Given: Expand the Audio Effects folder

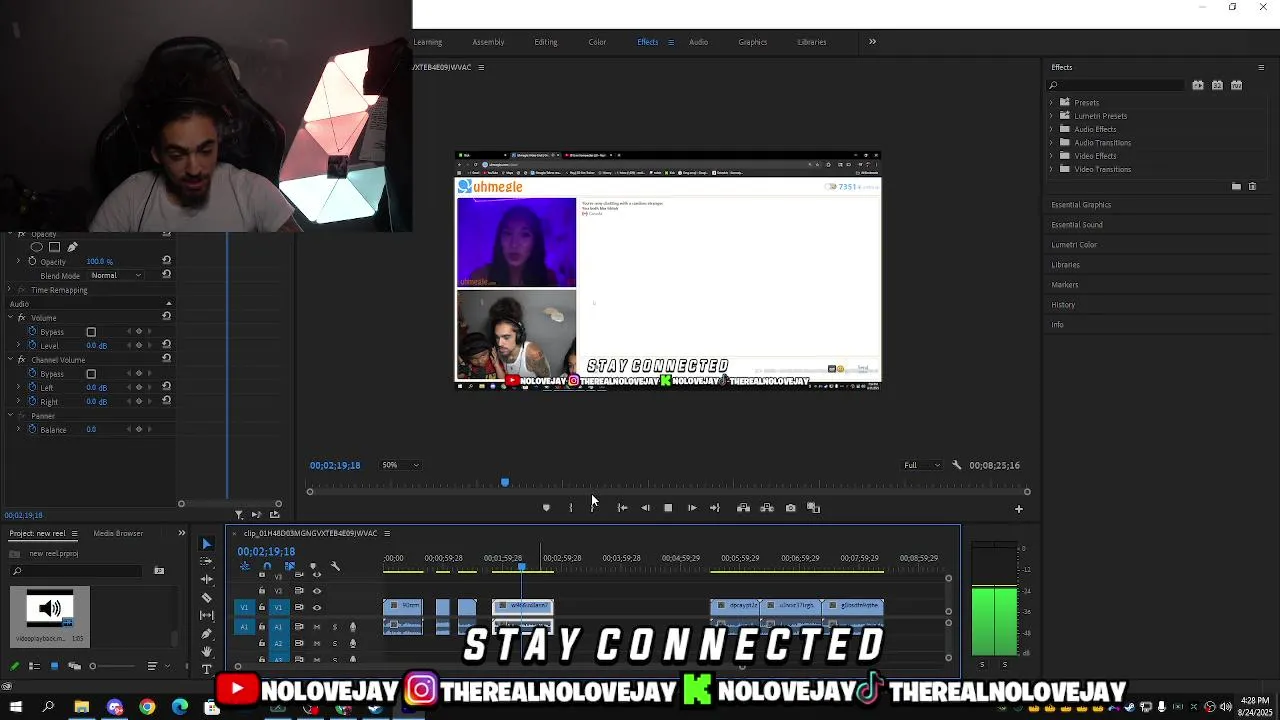Looking at the screenshot, I should click(1052, 129).
